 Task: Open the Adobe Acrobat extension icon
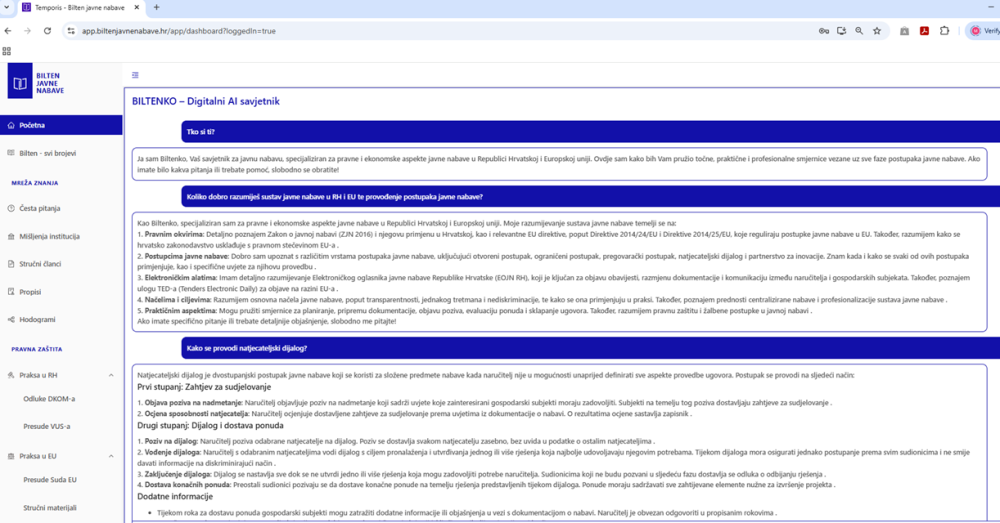coord(924,31)
